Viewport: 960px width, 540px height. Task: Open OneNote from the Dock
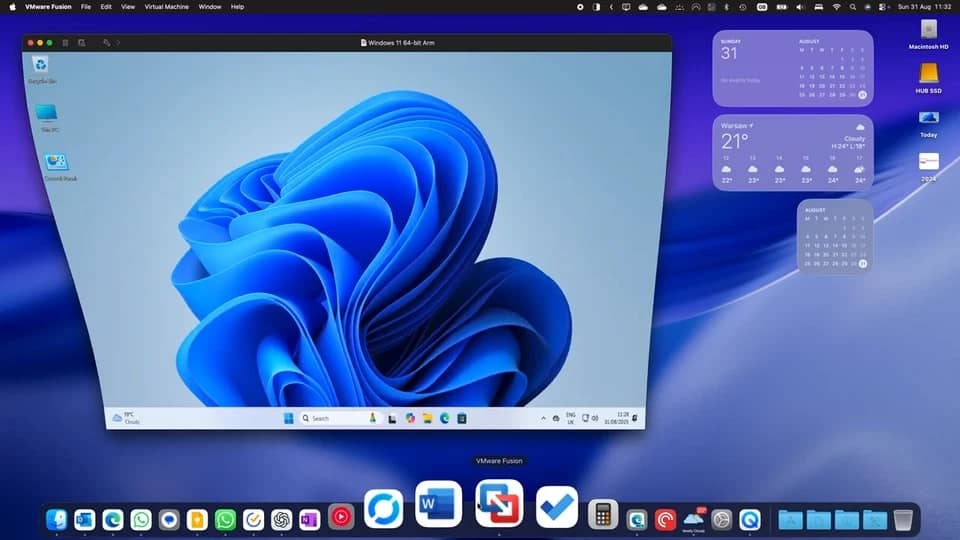[310, 519]
